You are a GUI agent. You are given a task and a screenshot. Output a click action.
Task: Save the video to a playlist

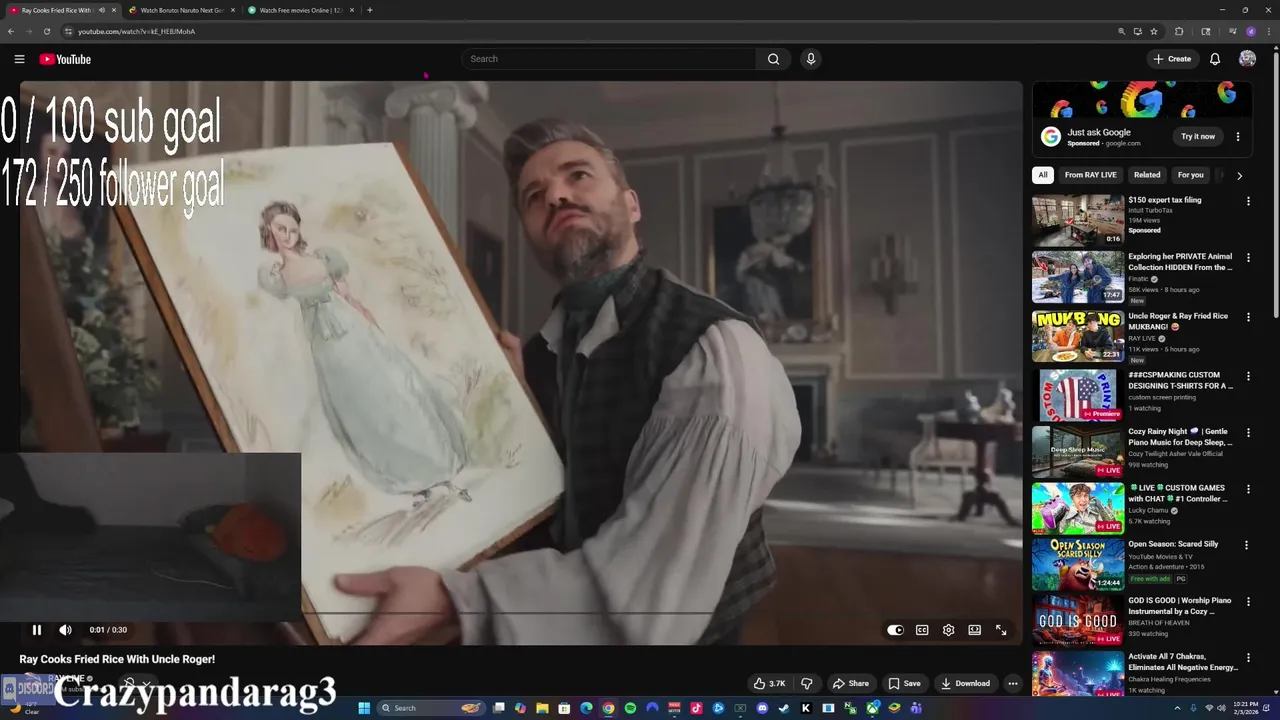pyautogui.click(x=904, y=684)
